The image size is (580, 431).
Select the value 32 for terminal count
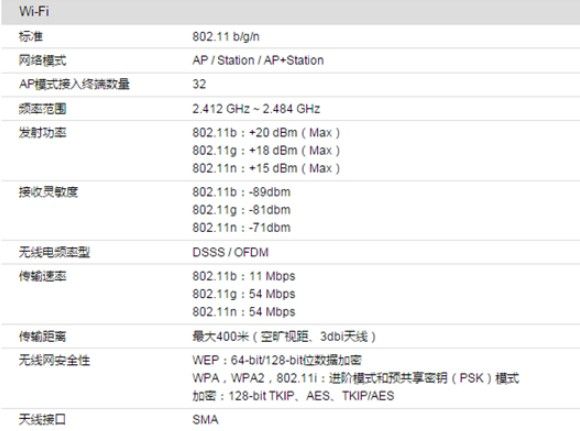pyautogui.click(x=199, y=84)
